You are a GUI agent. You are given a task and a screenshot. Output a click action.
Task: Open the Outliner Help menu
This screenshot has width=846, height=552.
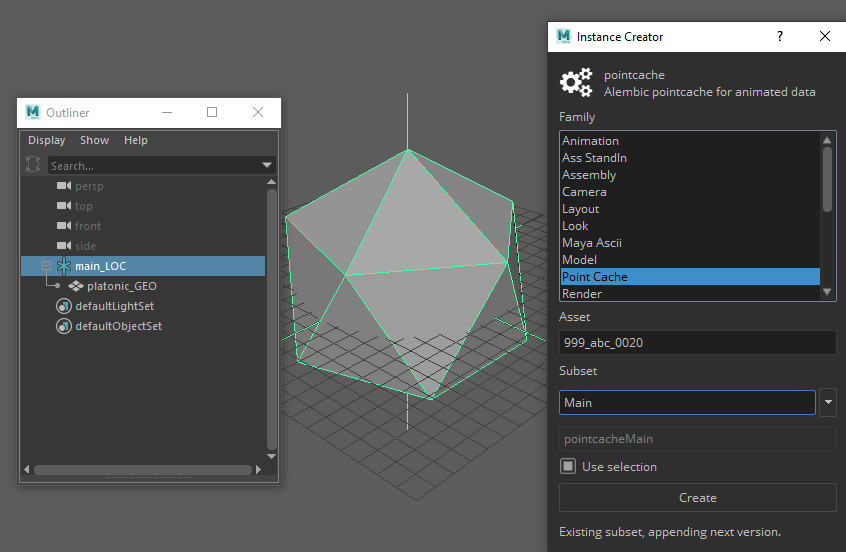[x=136, y=140]
